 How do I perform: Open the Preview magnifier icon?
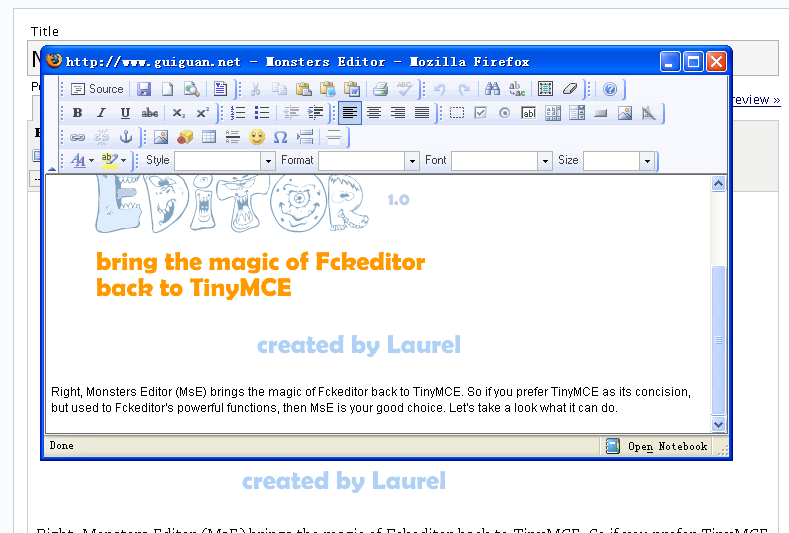pyautogui.click(x=191, y=89)
